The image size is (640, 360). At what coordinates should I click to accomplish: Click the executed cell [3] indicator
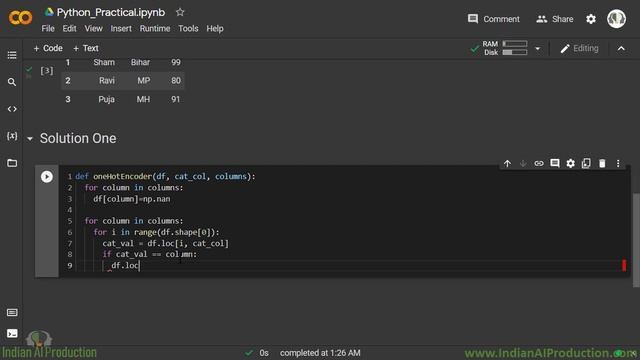47,71
